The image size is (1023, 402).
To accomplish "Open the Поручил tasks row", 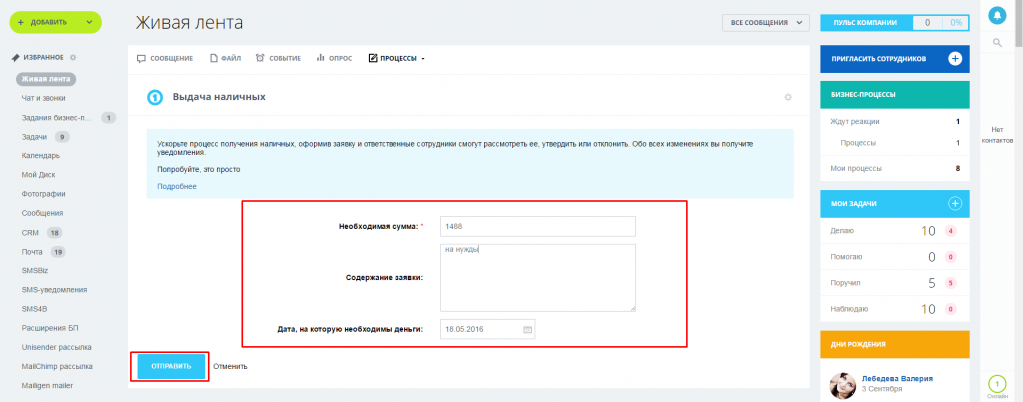I will point(894,283).
